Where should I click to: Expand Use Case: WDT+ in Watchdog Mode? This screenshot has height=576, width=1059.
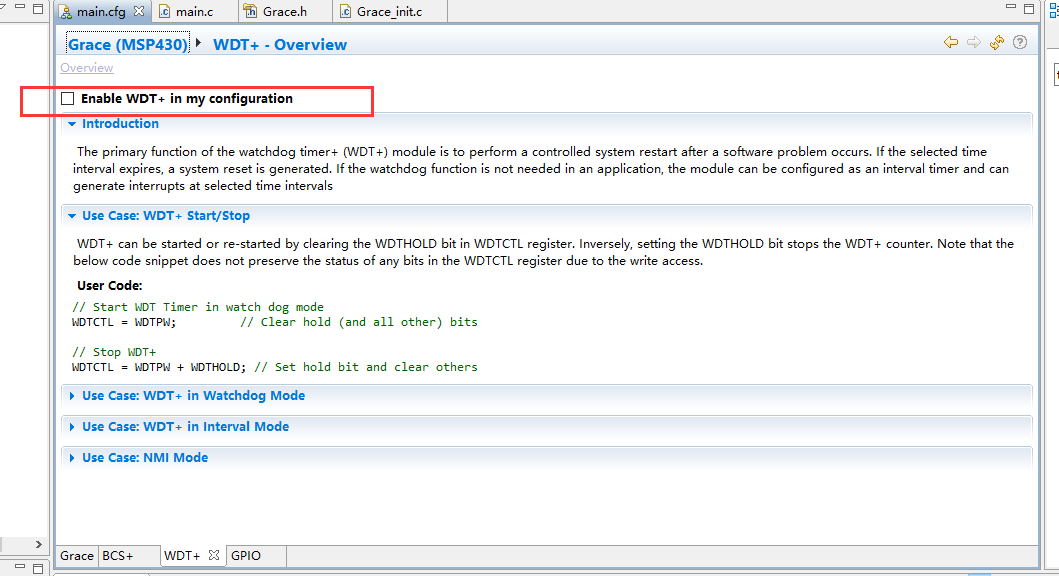(72, 396)
